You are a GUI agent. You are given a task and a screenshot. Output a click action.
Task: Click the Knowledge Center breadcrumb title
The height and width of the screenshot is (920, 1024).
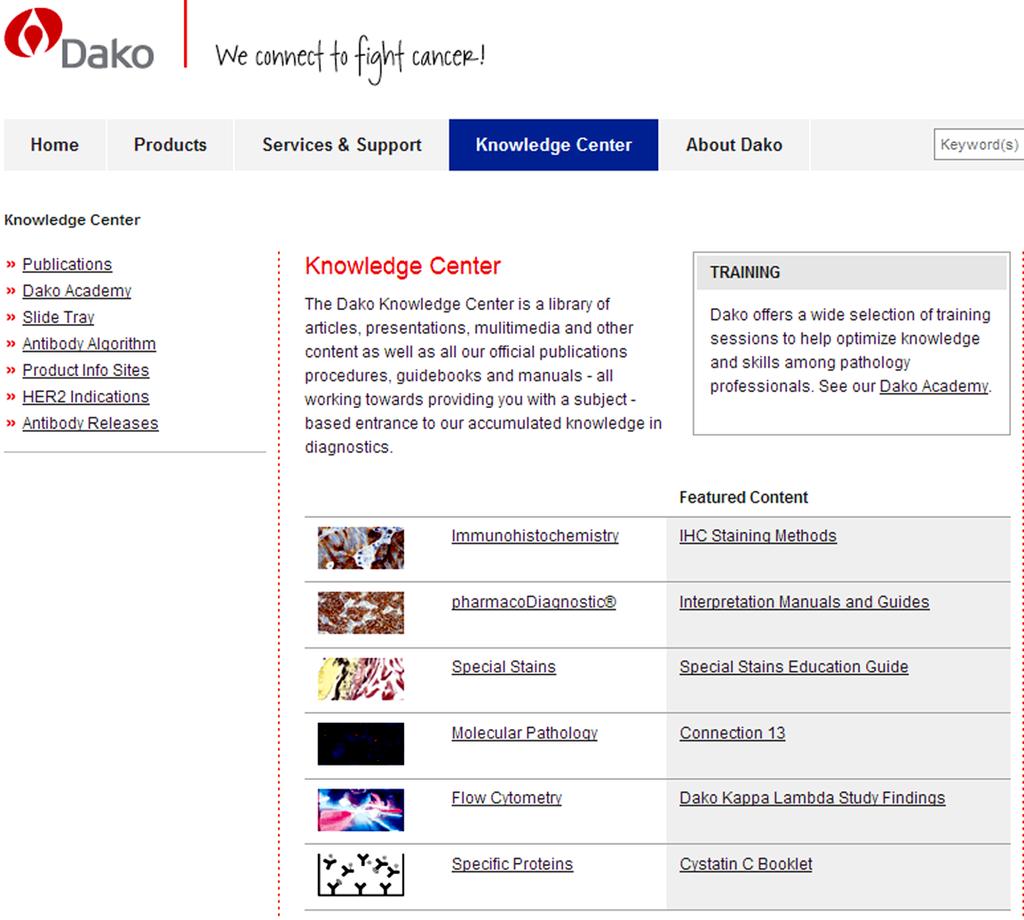coord(72,220)
